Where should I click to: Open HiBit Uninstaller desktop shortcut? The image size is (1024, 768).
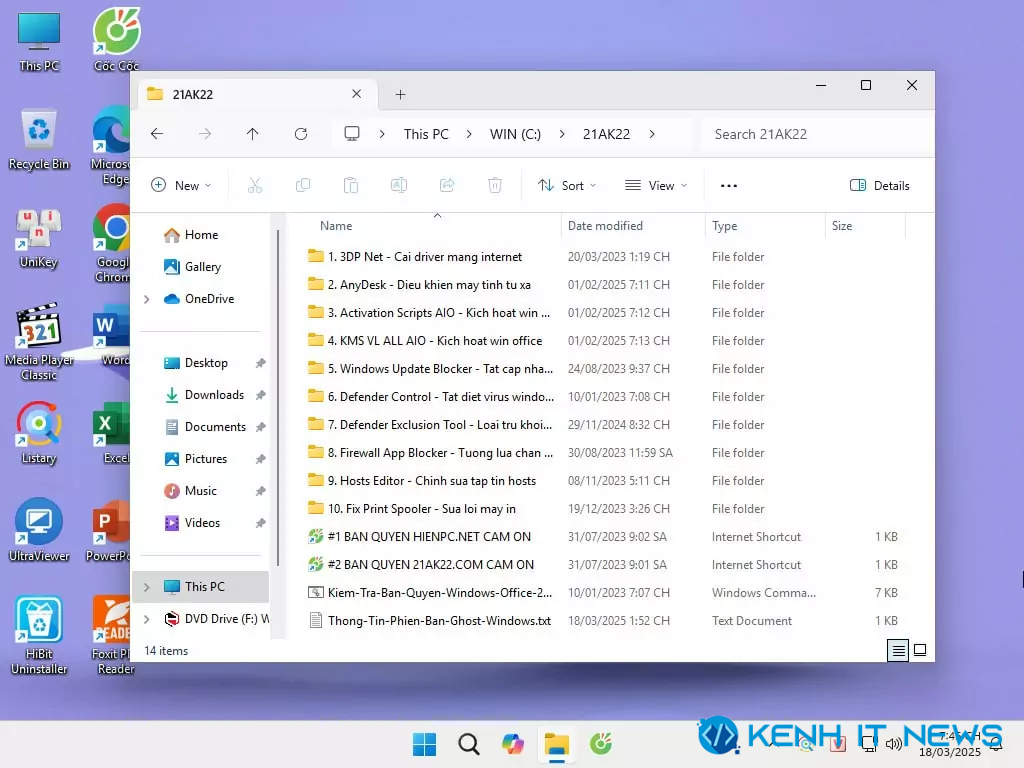click(39, 635)
